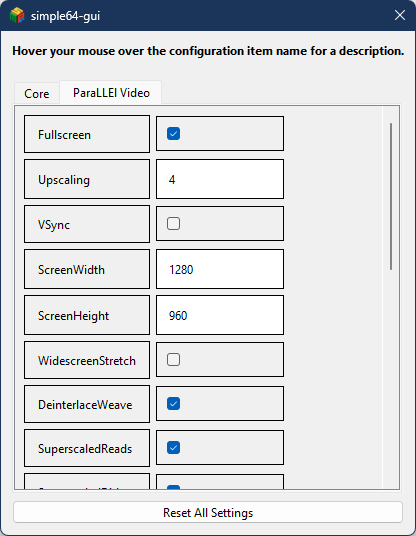
Task: Click the vertical scrollbar thumb in settings list
Action: (391, 197)
